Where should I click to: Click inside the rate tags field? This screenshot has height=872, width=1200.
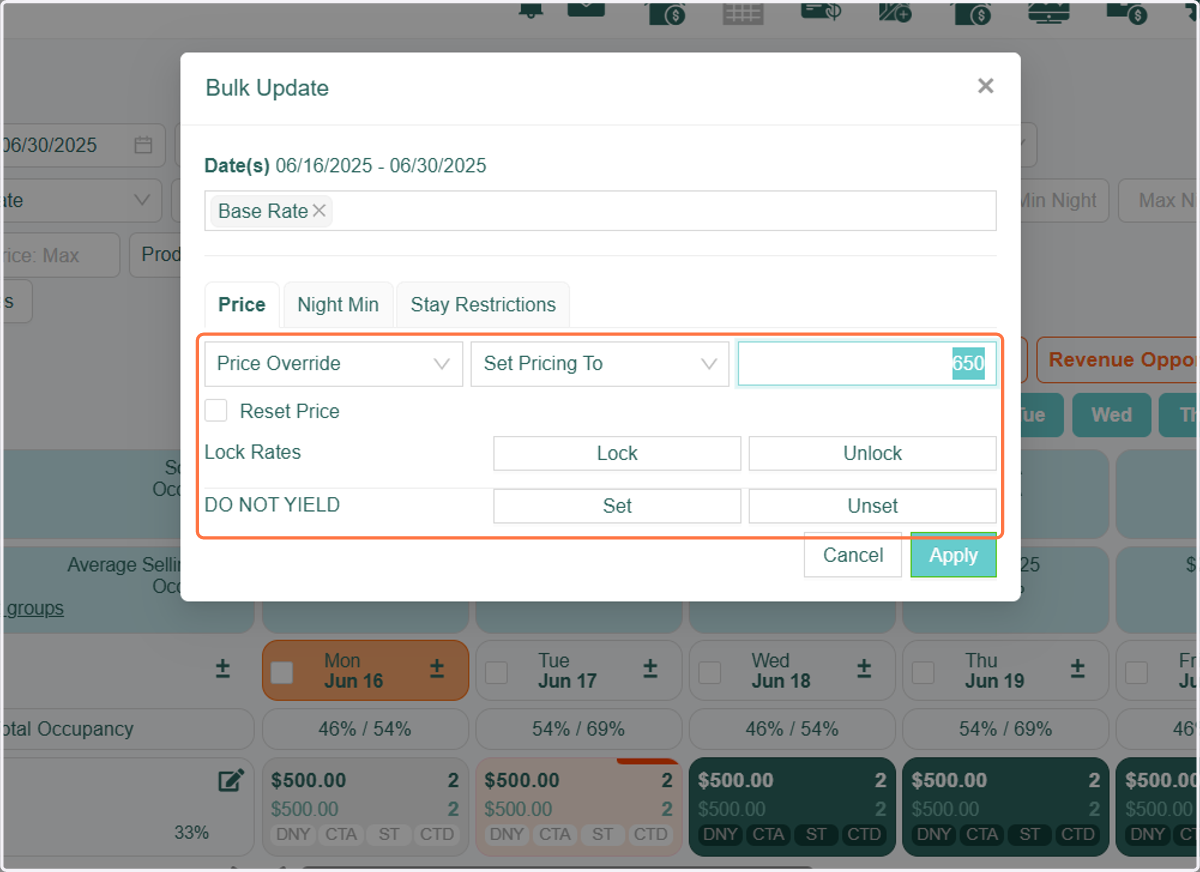pos(600,211)
